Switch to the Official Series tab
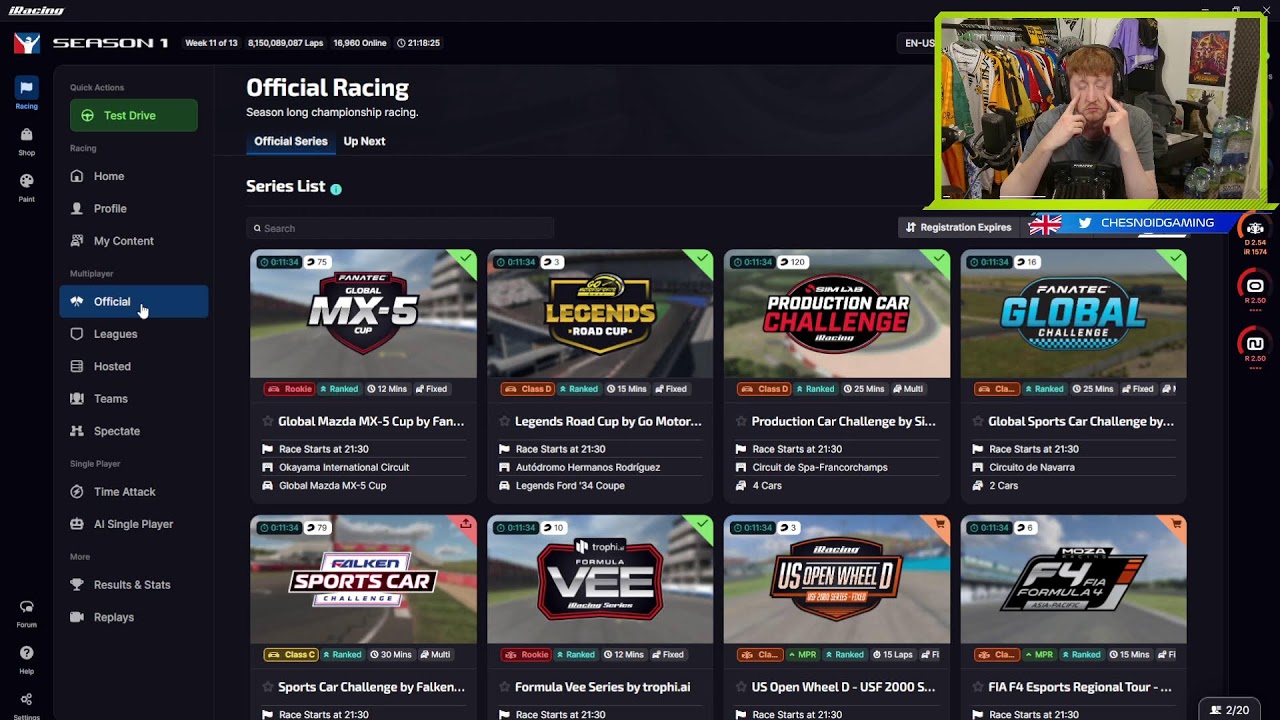The height and width of the screenshot is (720, 1280). click(291, 141)
